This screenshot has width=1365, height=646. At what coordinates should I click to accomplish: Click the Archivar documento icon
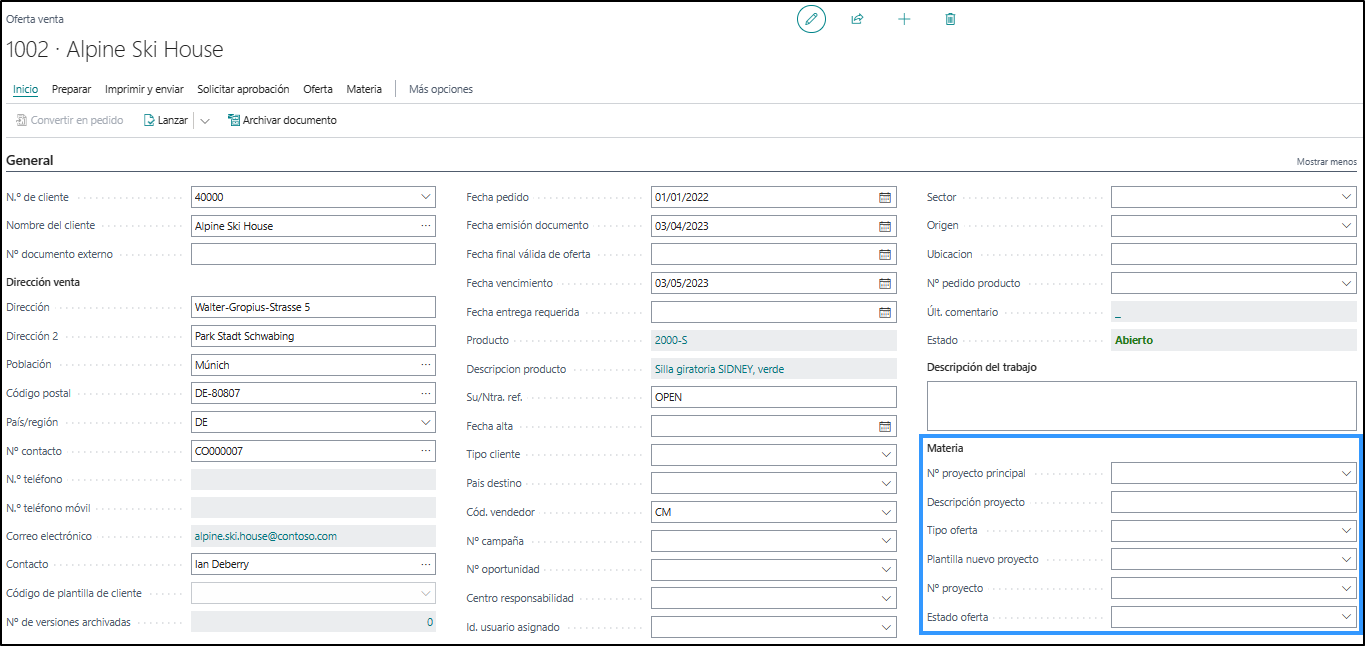[234, 120]
